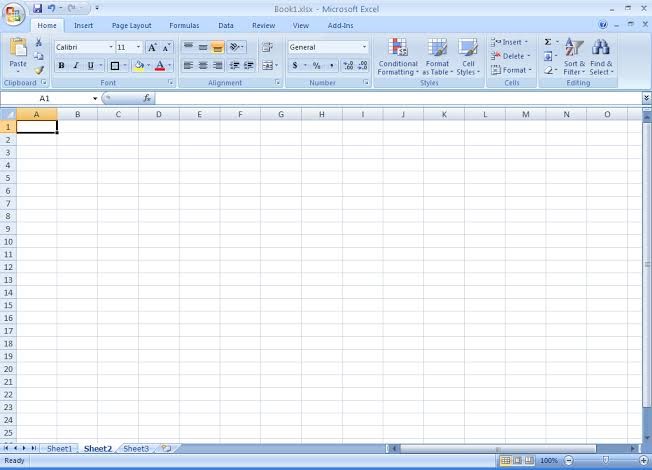Open the Office Button menu
The image size is (652, 470).
(x=14, y=15)
